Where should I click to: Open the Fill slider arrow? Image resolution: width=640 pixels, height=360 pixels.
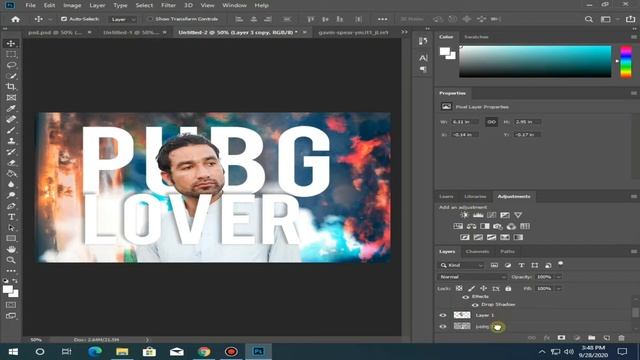pos(559,289)
